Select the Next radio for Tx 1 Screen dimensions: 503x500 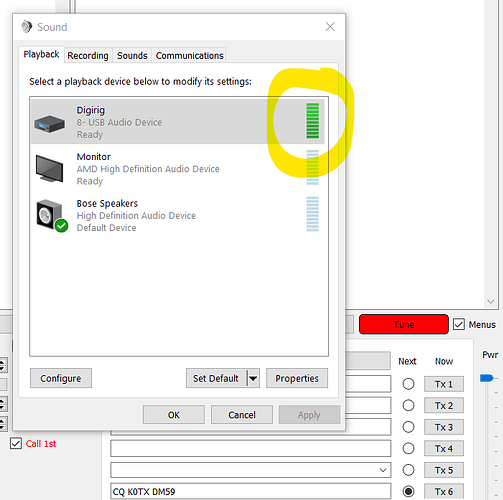click(408, 384)
